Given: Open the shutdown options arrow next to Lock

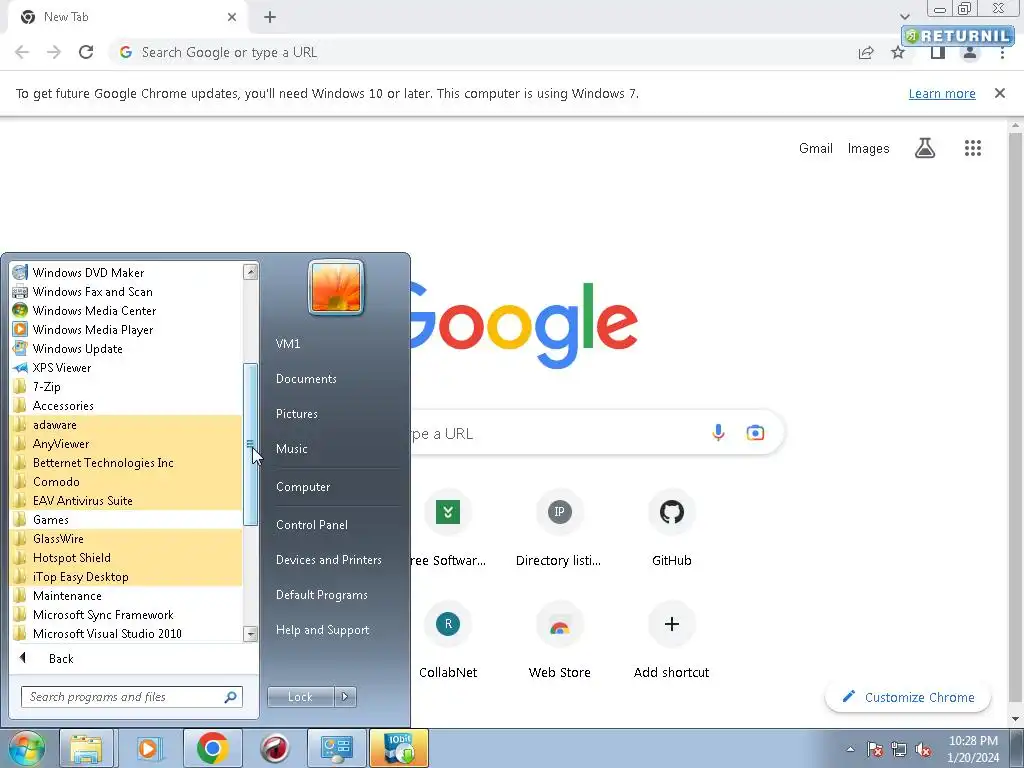Looking at the screenshot, I should point(345,697).
